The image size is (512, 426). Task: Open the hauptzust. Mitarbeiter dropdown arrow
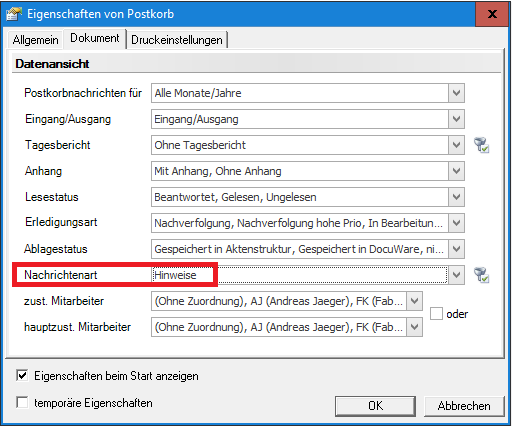(414, 327)
